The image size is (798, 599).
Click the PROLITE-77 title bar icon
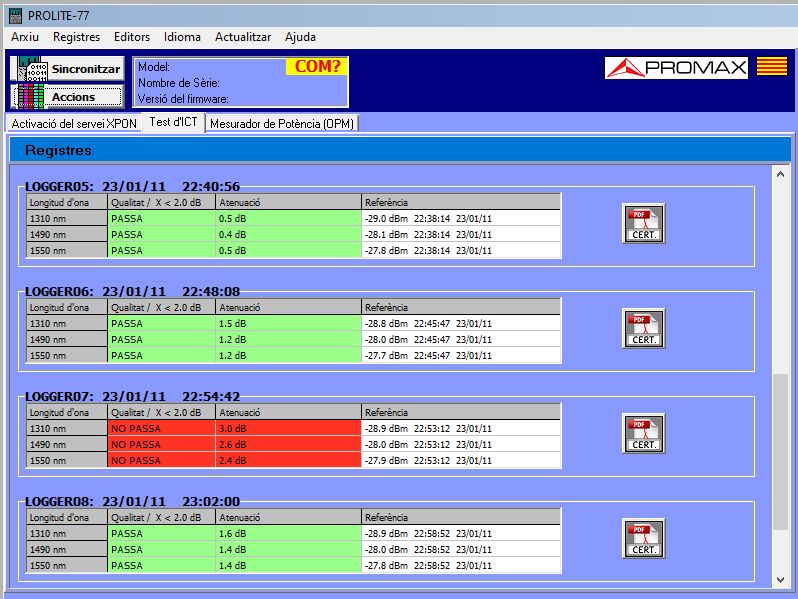pos(14,15)
